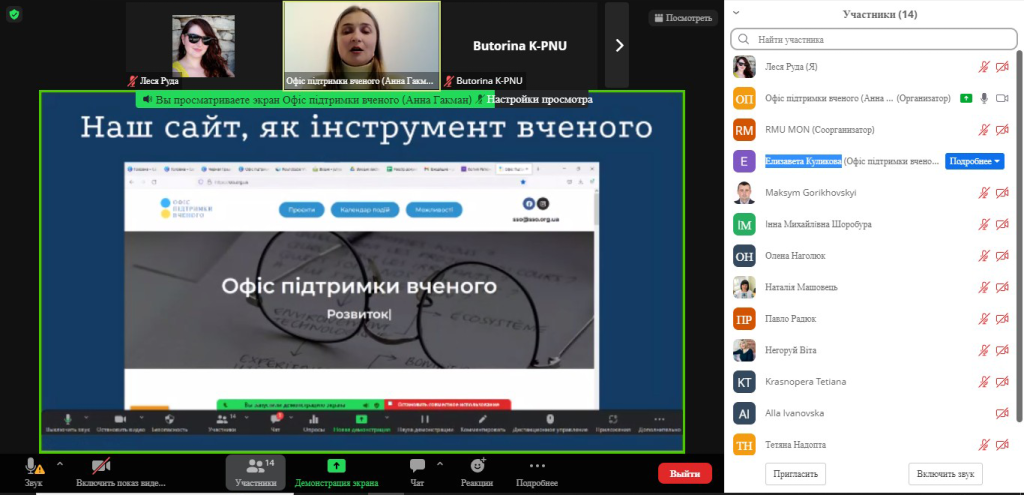The width and height of the screenshot is (1024, 495).
Task: Click the Участники participants icon
Action: [256, 471]
